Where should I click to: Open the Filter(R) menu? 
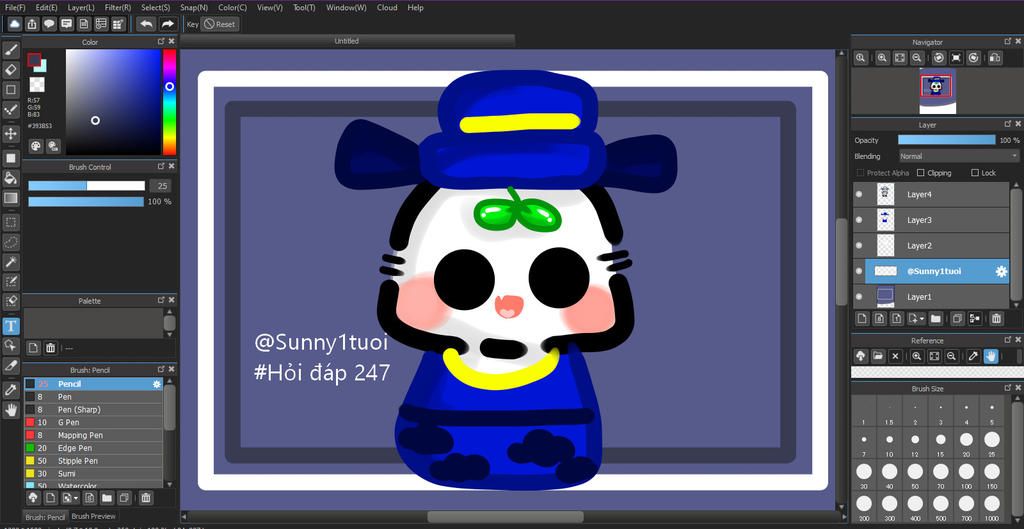(x=118, y=8)
